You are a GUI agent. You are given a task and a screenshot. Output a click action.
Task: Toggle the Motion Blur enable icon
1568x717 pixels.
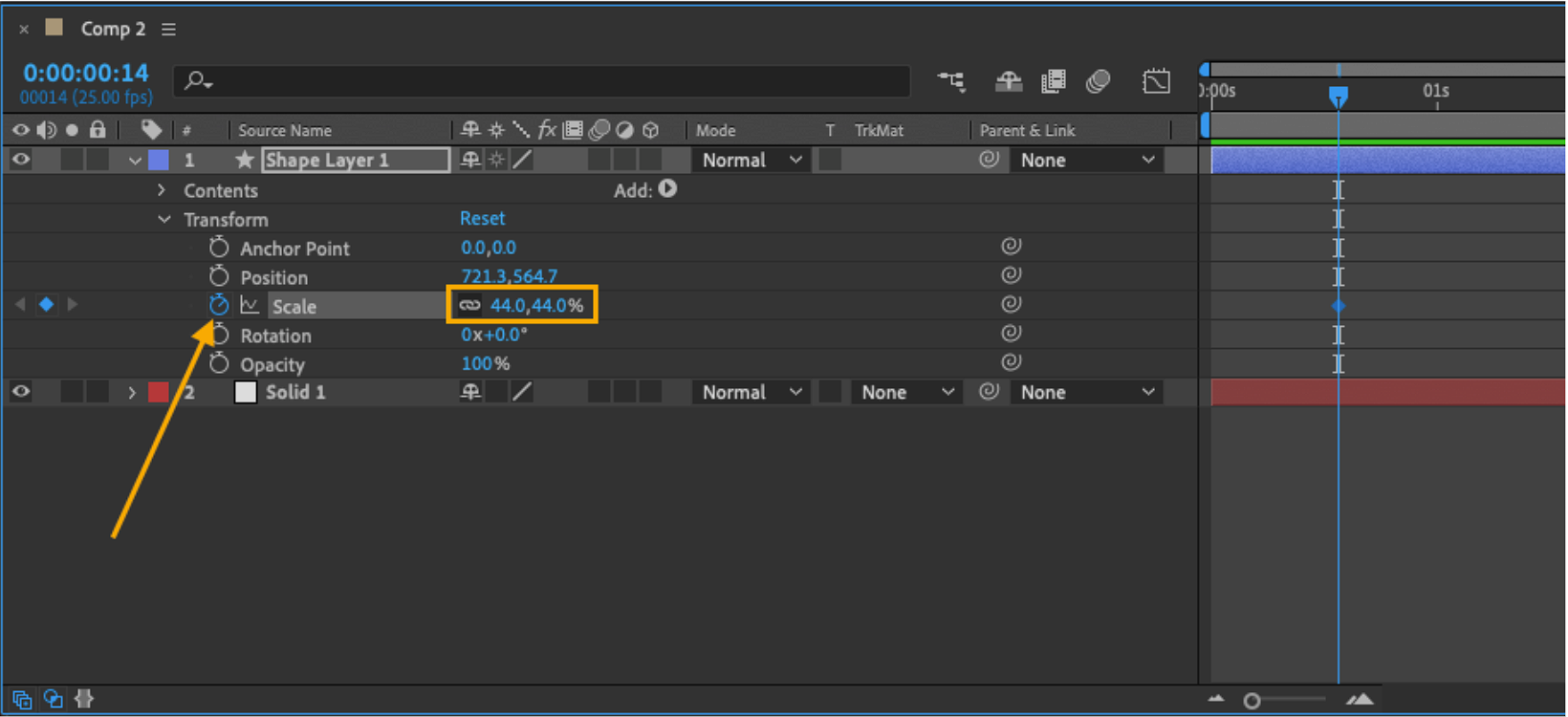point(1099,82)
